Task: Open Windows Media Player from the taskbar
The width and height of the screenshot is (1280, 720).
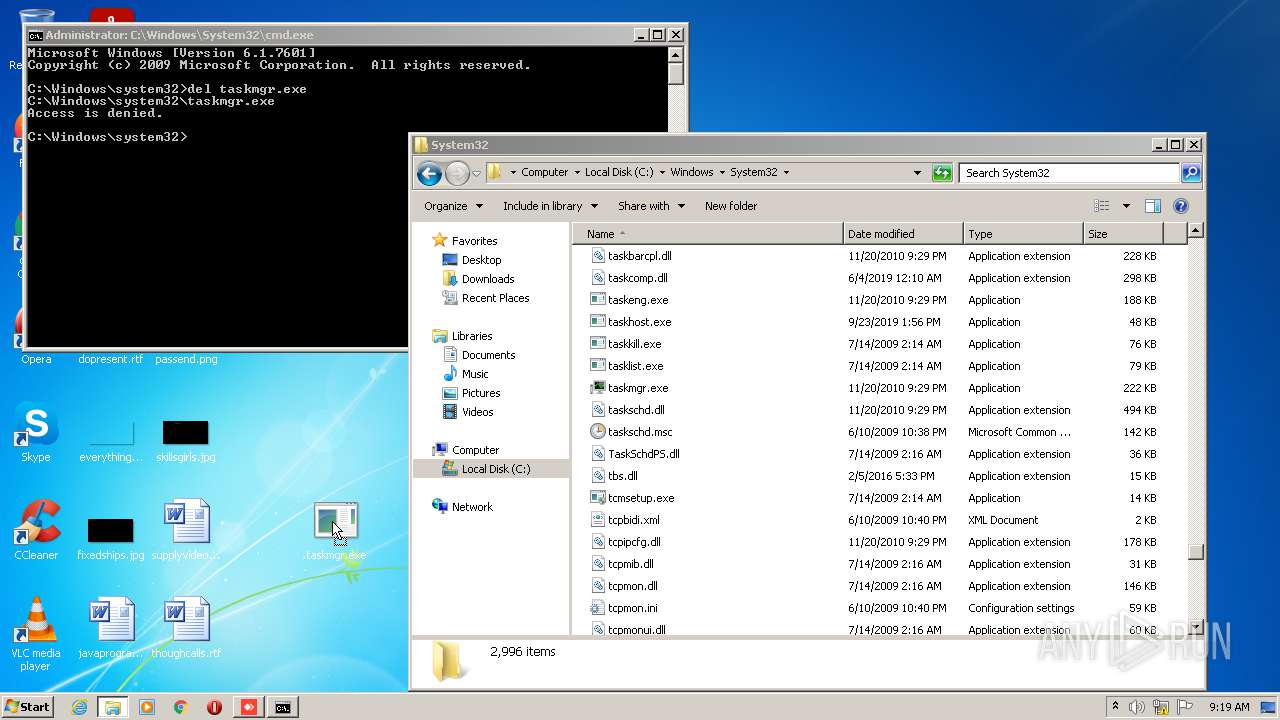Action: [147, 707]
